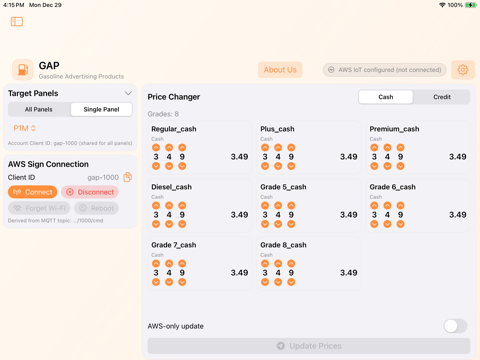Image resolution: width=480 pixels, height=360 pixels.
Task: Copy the Client ID gap-1000
Action: [128, 177]
